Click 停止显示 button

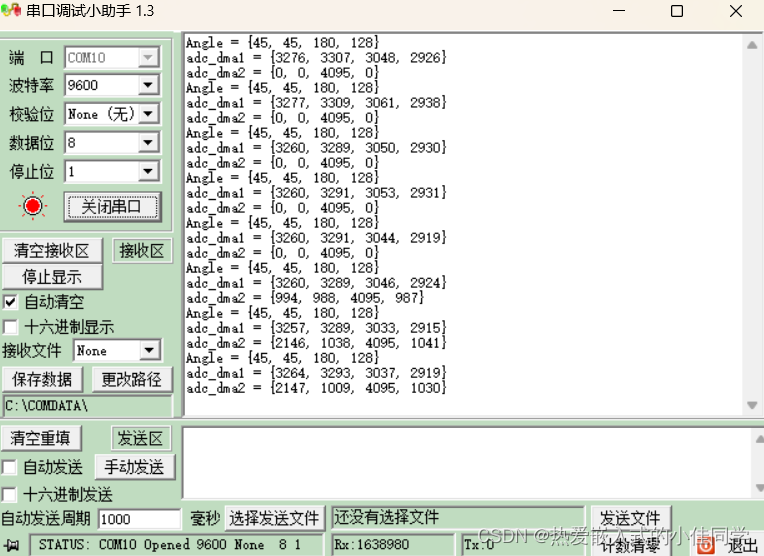tap(52, 277)
